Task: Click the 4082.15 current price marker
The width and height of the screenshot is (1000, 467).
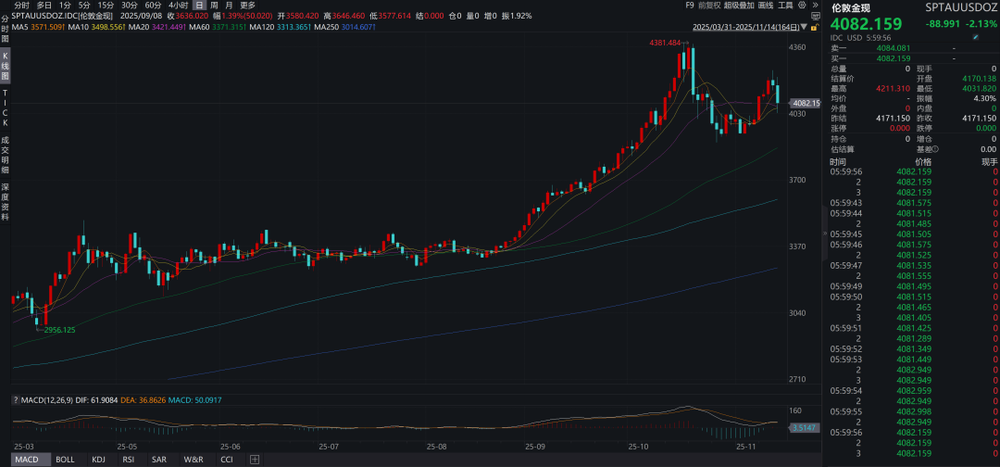Action: click(805, 103)
